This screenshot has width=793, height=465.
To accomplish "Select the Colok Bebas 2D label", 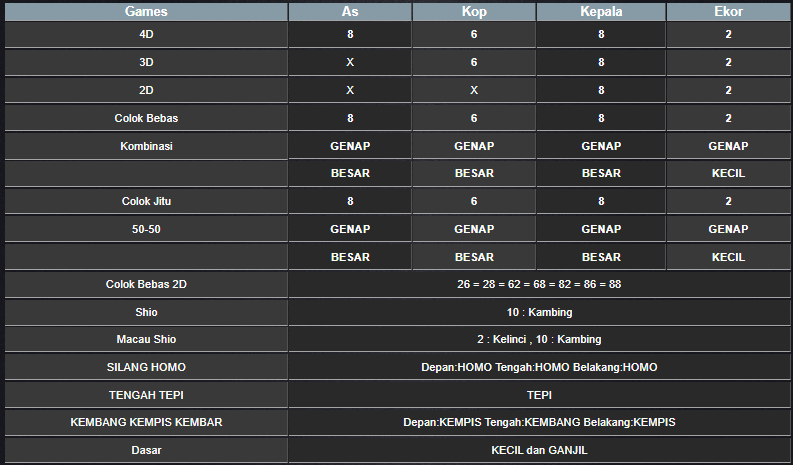I will [x=146, y=284].
